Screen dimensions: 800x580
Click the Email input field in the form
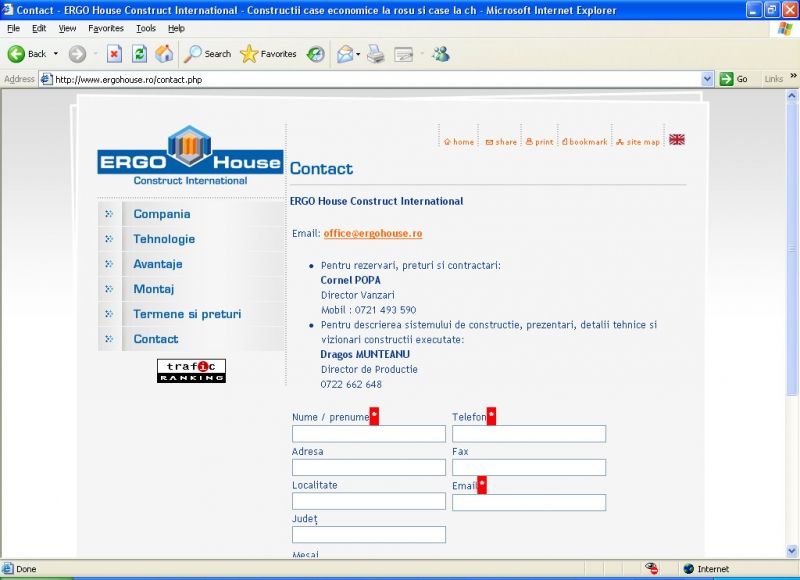pos(528,503)
